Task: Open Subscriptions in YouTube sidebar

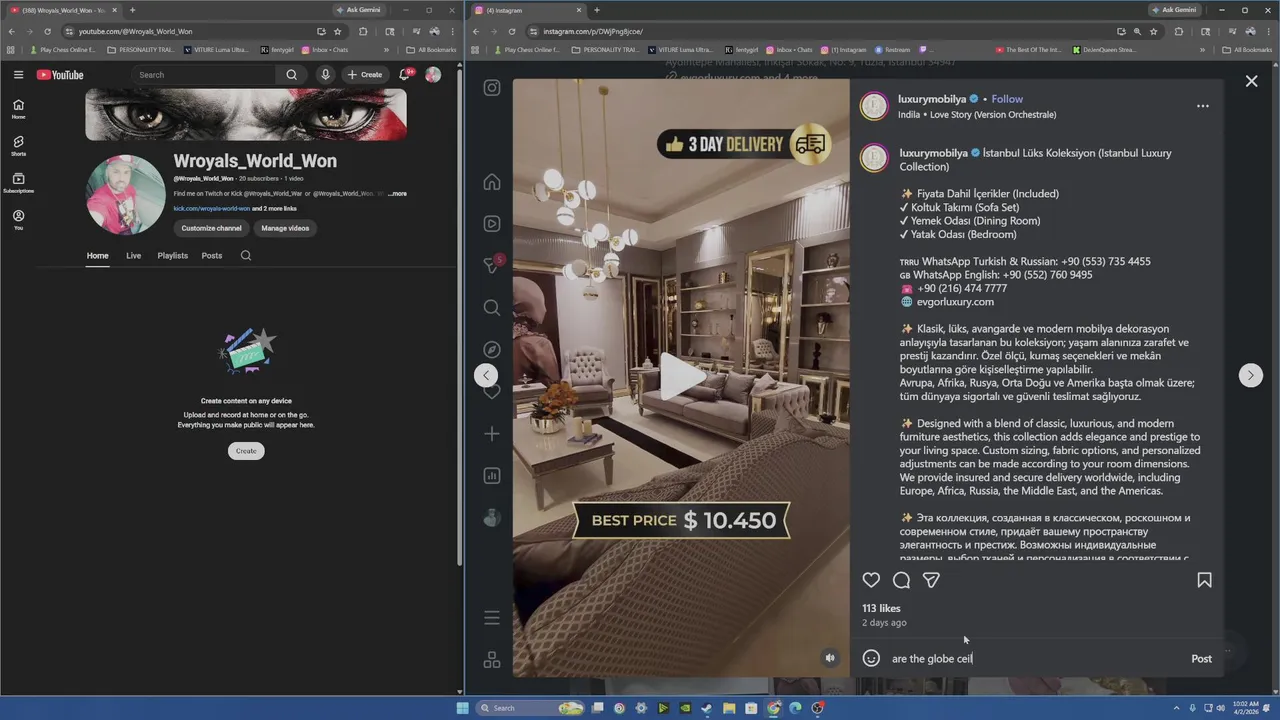Action: point(18,183)
